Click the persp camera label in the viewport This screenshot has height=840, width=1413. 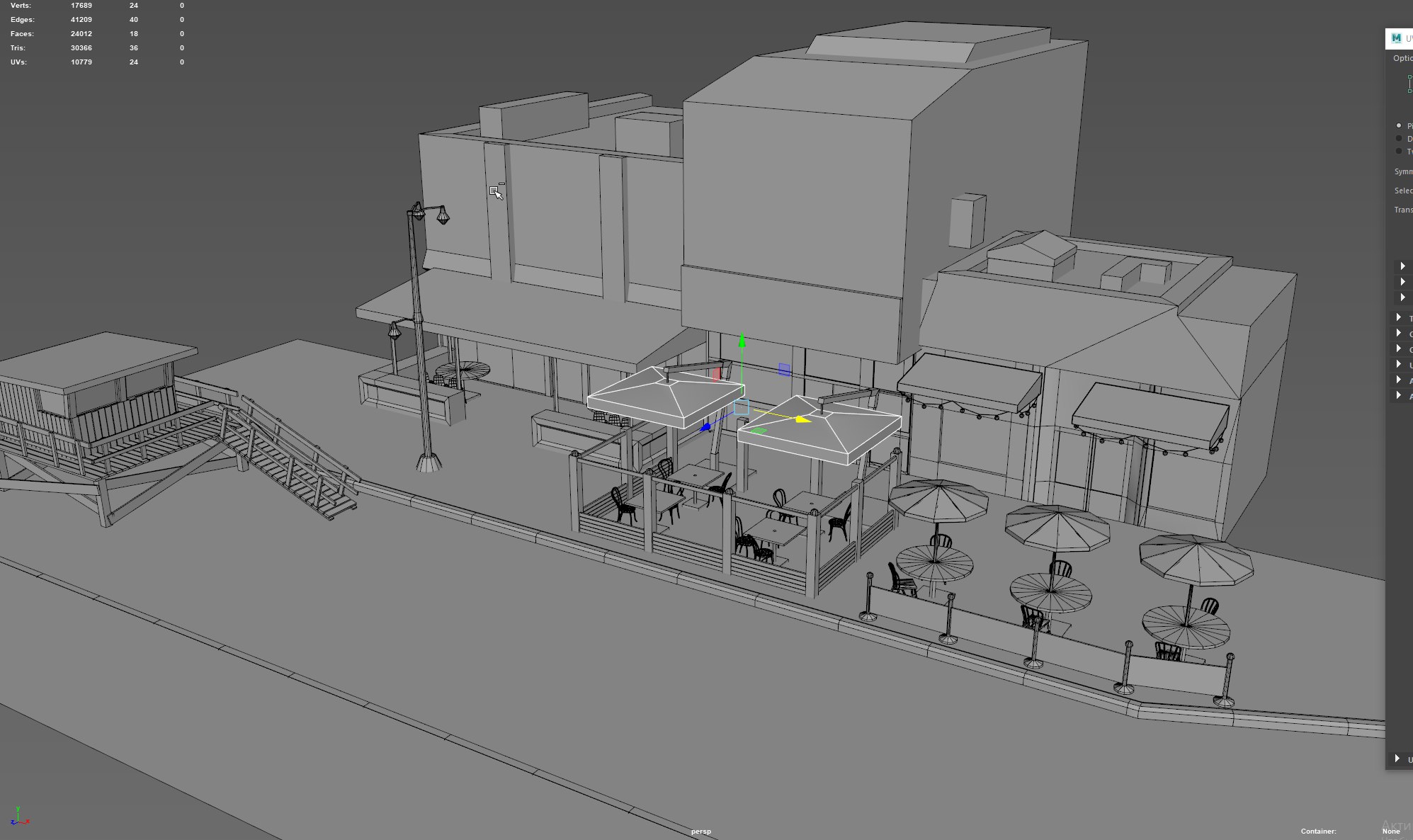[x=701, y=832]
